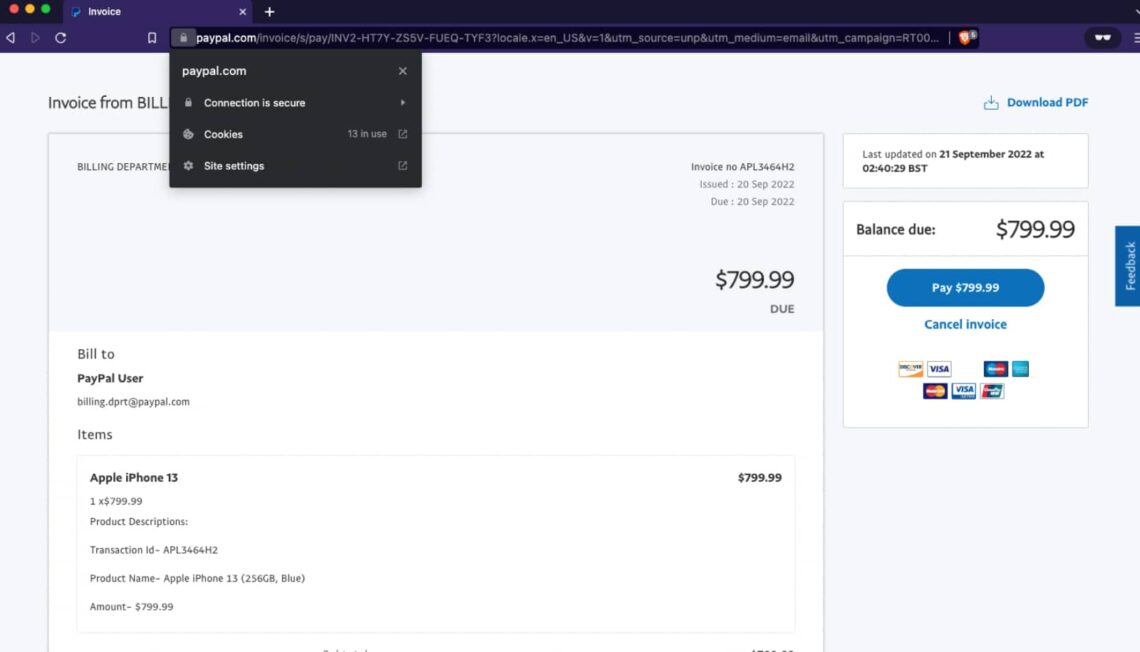Image resolution: width=1140 pixels, height=652 pixels.
Task: Click the Maestro card icon
Action: pyautogui.click(x=996, y=368)
